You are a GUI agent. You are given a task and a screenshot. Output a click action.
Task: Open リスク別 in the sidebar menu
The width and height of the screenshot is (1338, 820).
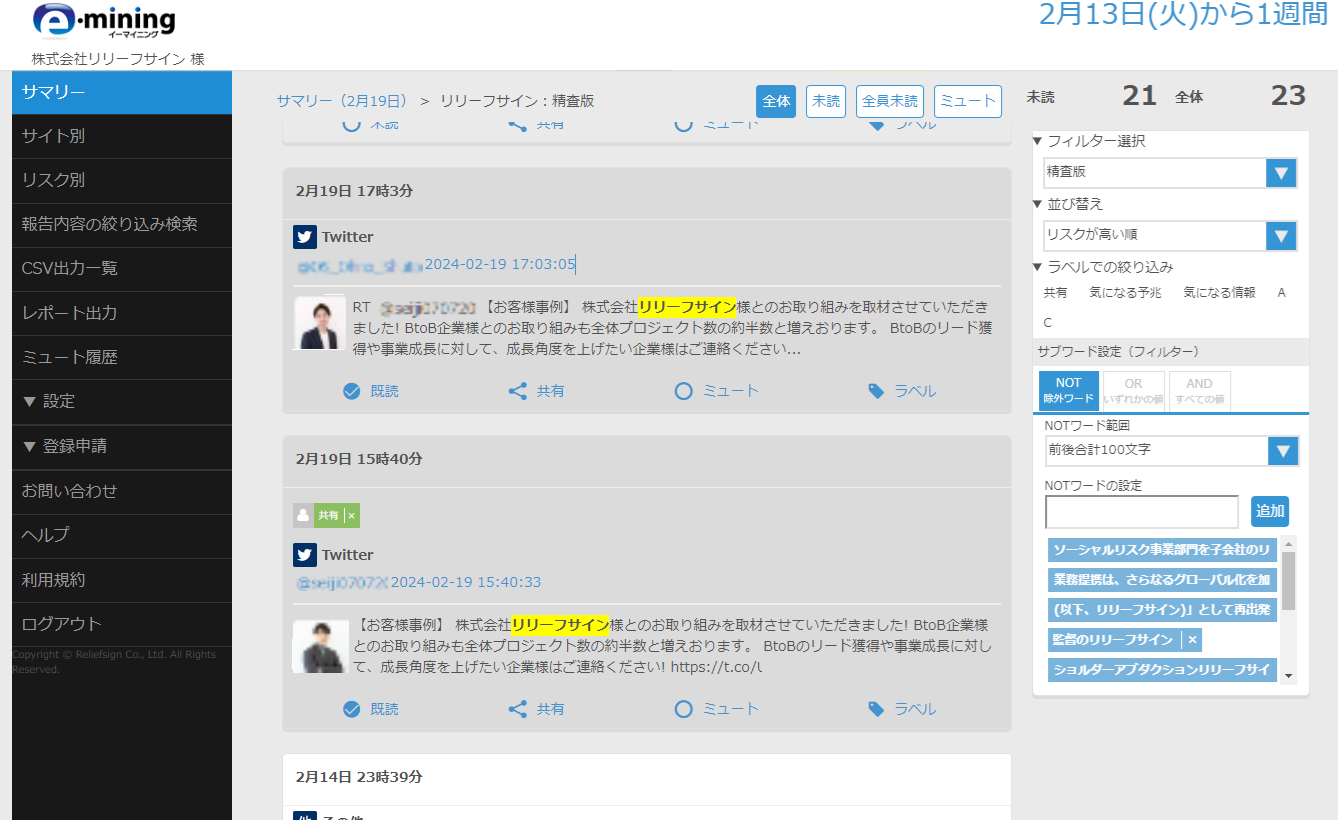pos(60,180)
